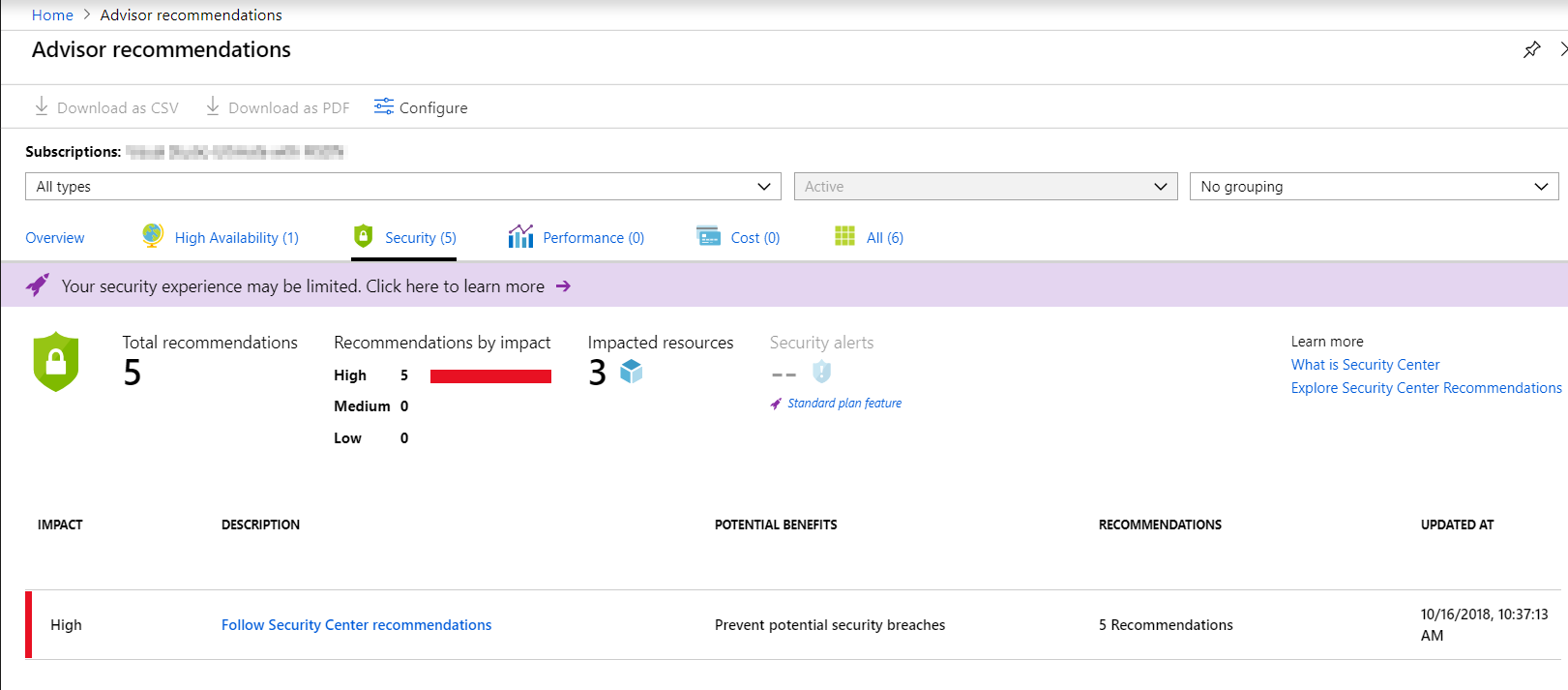Click the 10/16/2018 updated timestamp

tap(1484, 625)
